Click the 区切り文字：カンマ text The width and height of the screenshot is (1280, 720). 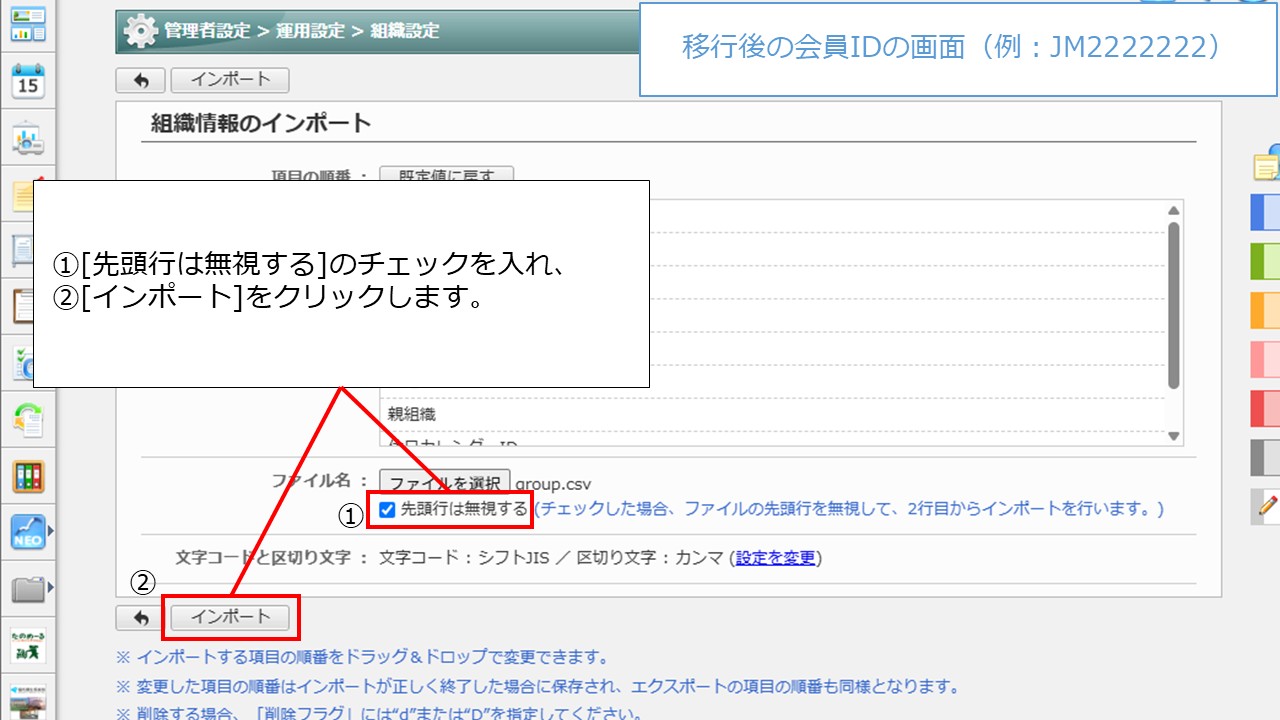tap(650, 558)
